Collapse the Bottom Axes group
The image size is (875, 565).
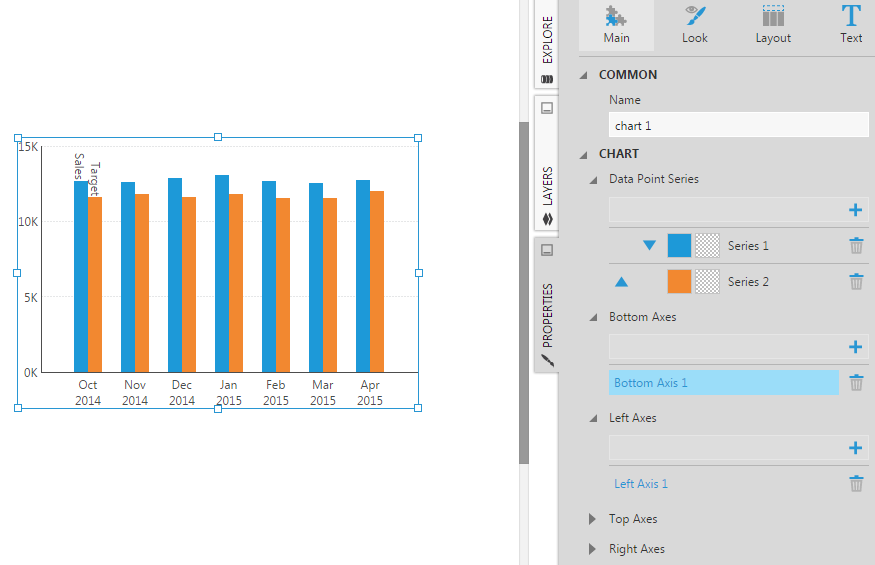point(594,317)
